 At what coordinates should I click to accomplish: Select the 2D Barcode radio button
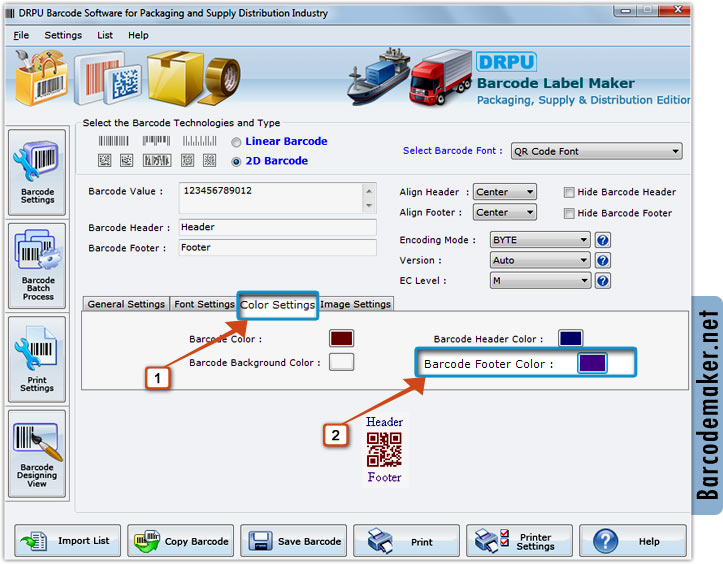click(x=236, y=161)
